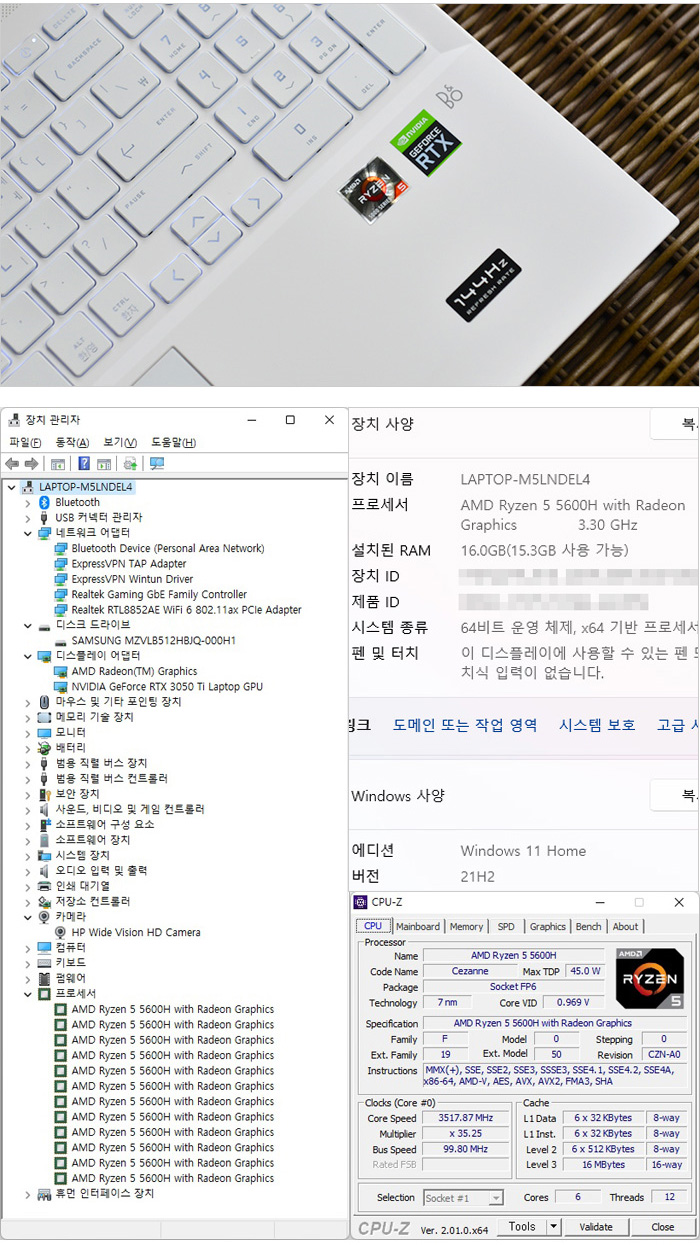This screenshot has width=700, height=1245.
Task: Click the Ryzen 5 logo in CPU-Z
Action: click(649, 978)
